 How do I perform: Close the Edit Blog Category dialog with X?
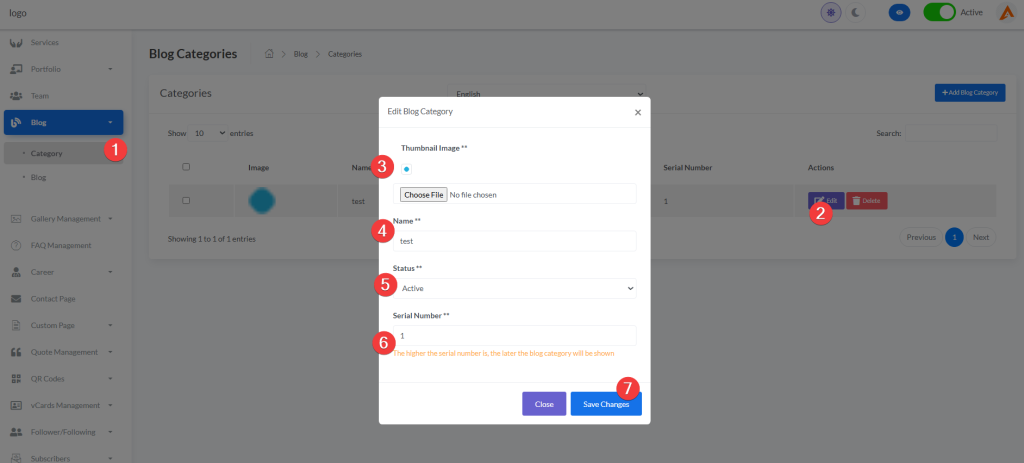click(638, 112)
